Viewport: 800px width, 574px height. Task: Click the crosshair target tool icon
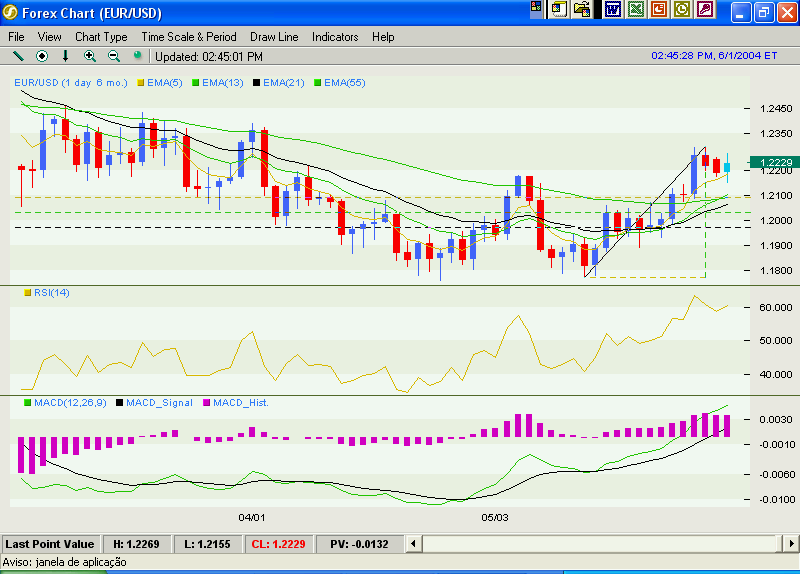point(42,56)
